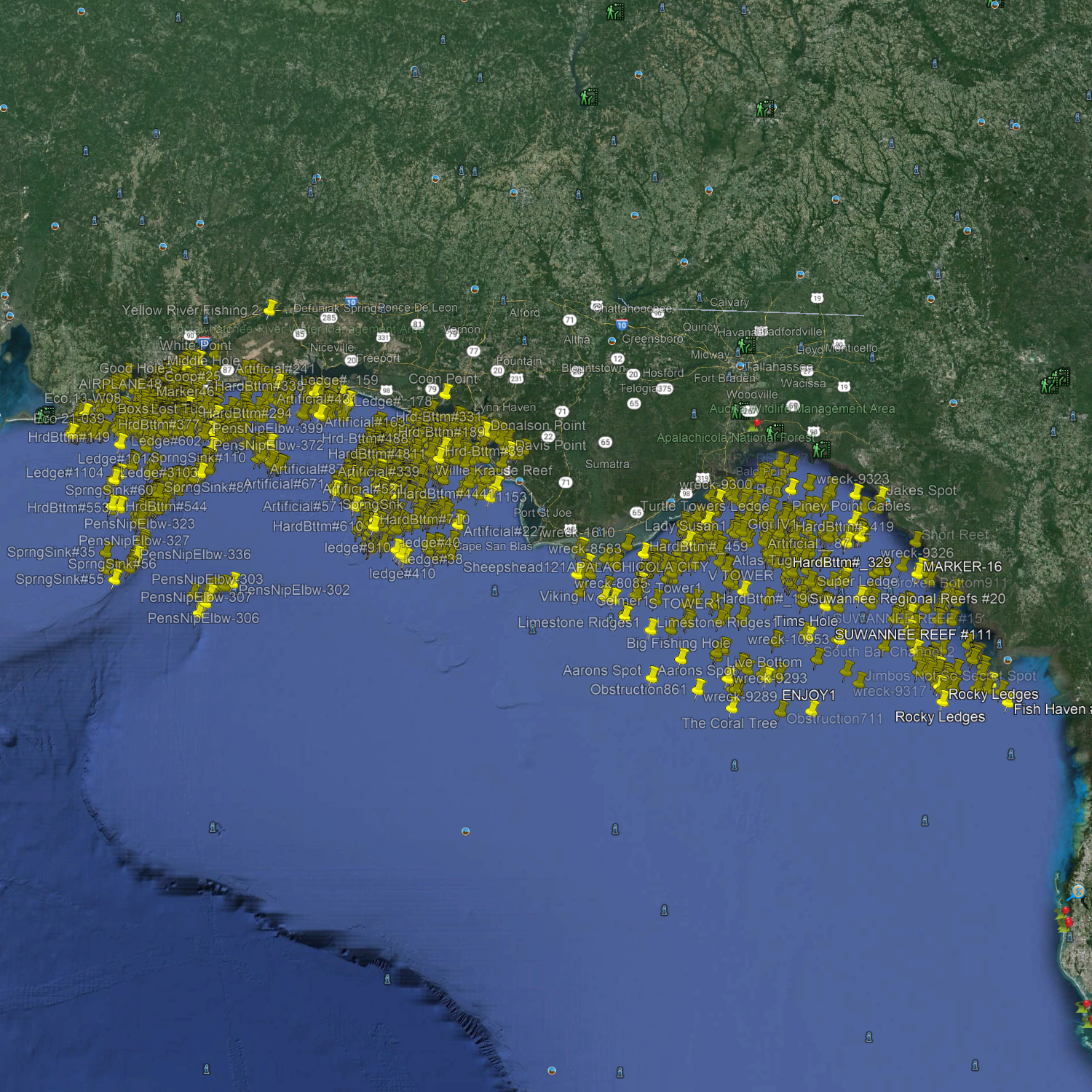Open The Coral Tree placemark label
This screenshot has width=1092, height=1092.
(729, 723)
